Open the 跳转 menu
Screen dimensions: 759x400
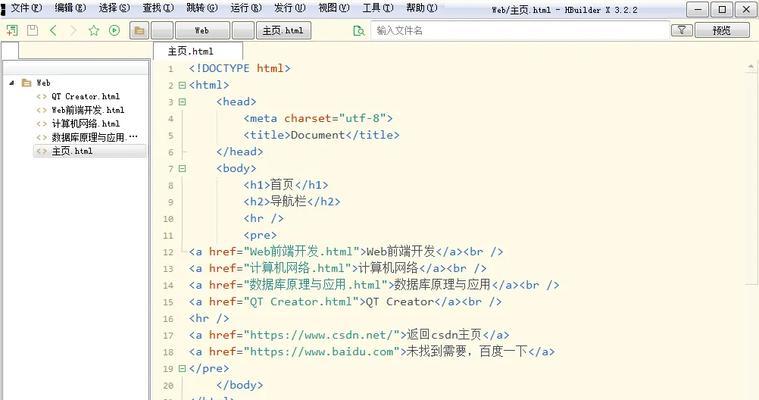202,8
